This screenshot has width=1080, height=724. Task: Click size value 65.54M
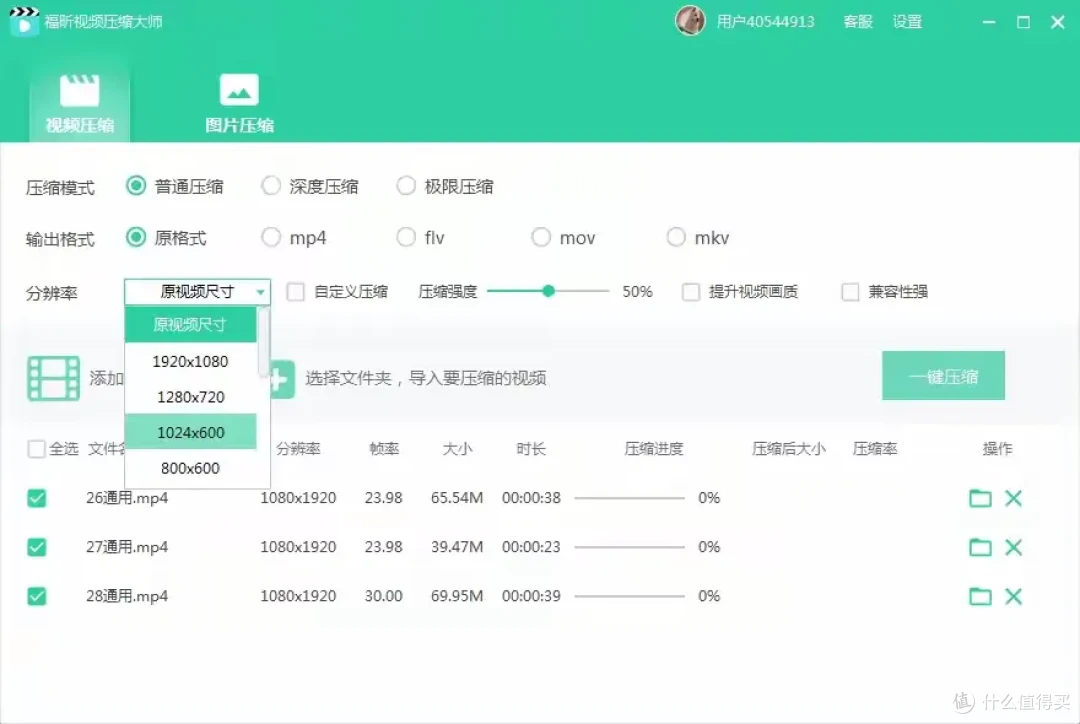coord(457,497)
